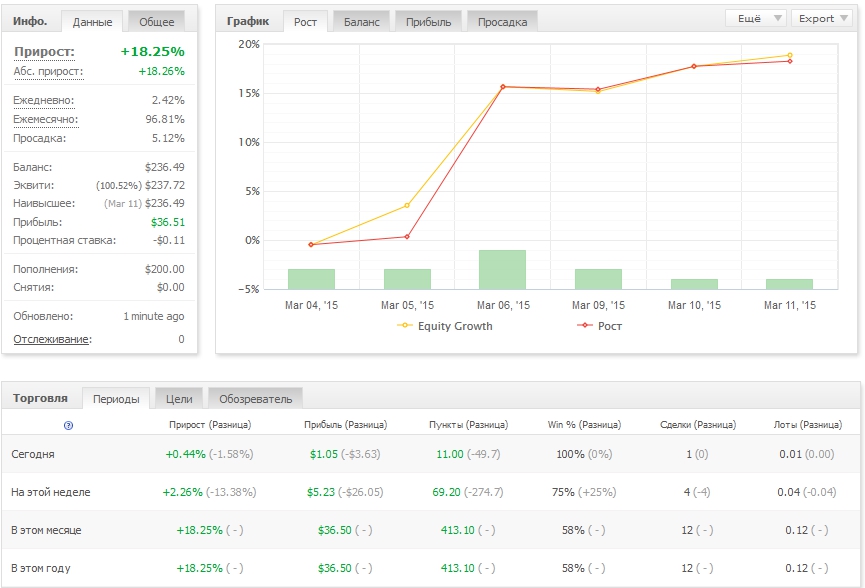
Task: Click the 69.20 weekly pips cell
Action: click(446, 492)
